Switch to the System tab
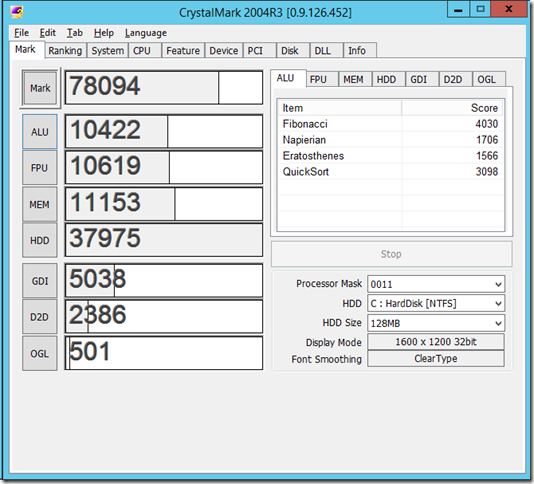 [x=108, y=51]
